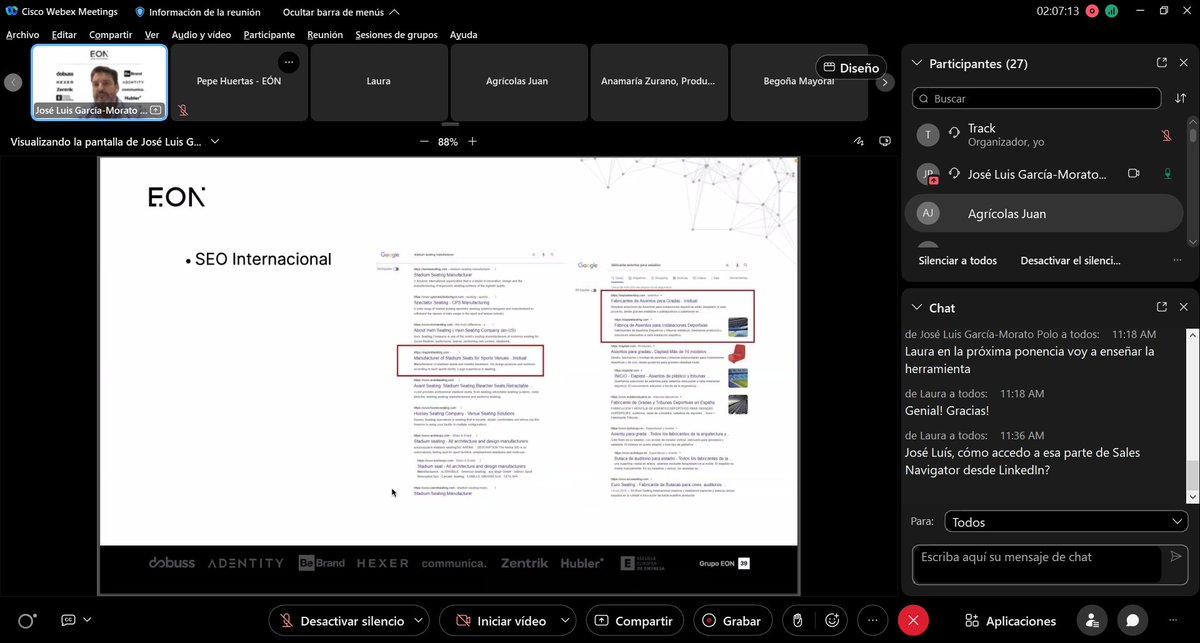Click the chat message input field
1200x643 pixels.
point(1037,564)
